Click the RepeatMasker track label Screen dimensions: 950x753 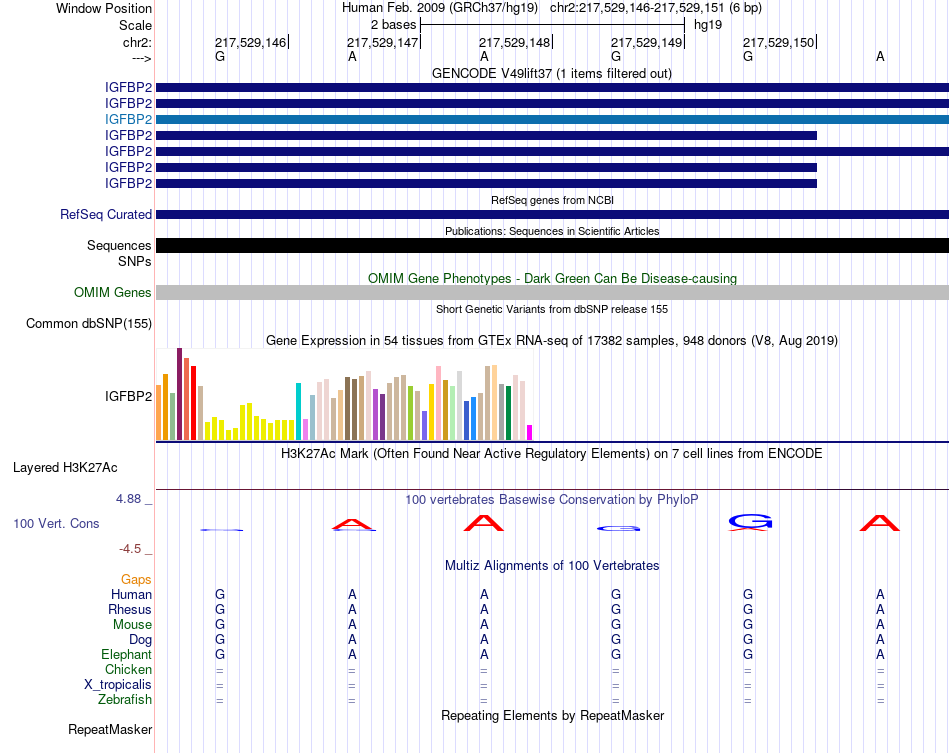tap(110, 729)
